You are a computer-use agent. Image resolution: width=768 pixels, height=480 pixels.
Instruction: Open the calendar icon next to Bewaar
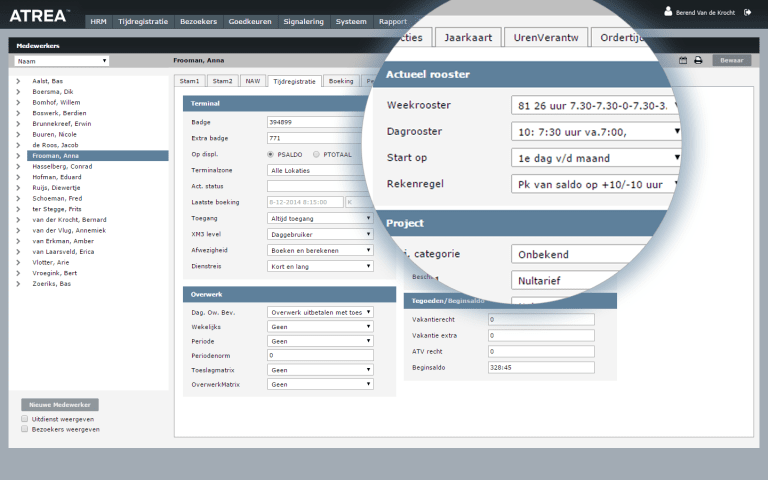tap(683, 60)
